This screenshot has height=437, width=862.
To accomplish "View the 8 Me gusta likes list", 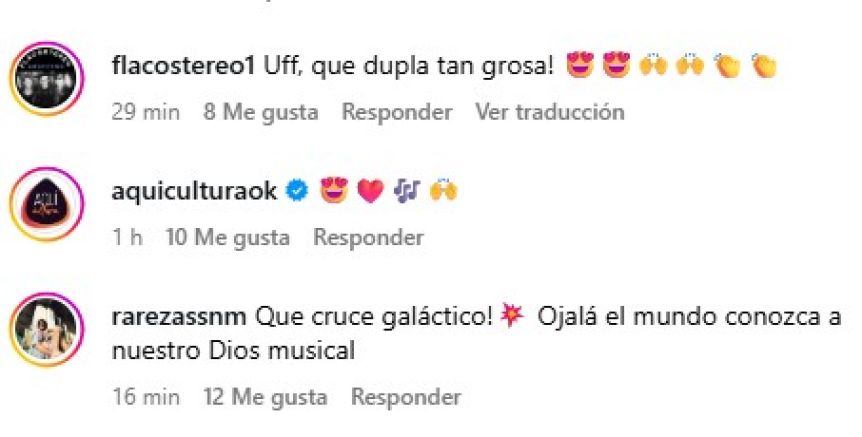I will [261, 112].
